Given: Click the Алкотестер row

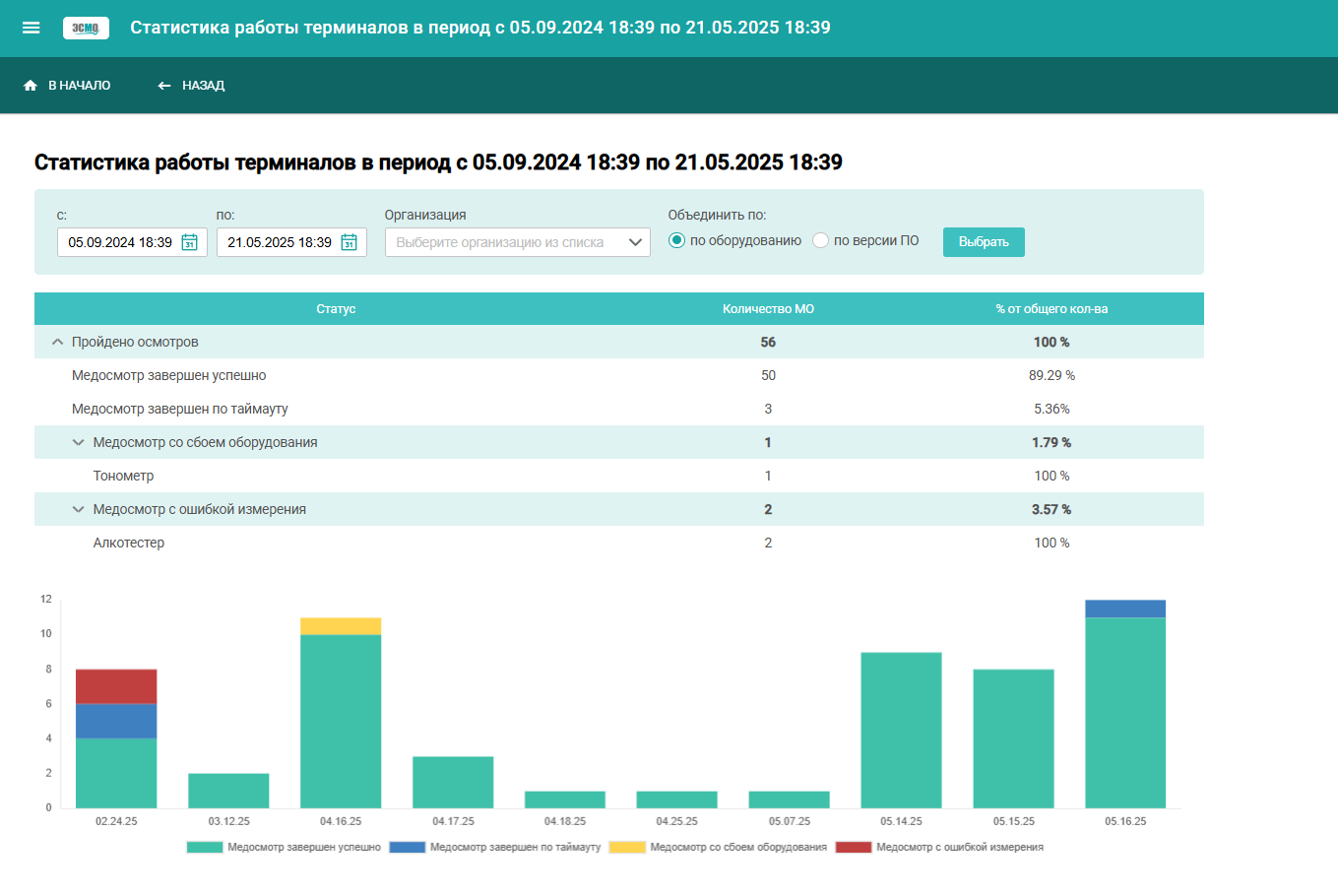Looking at the screenshot, I should click(619, 543).
